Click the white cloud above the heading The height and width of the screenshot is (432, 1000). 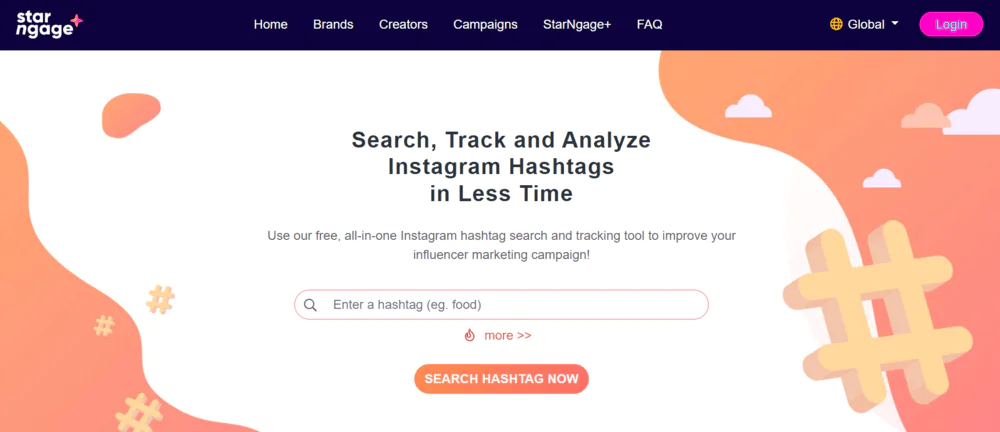(747, 105)
